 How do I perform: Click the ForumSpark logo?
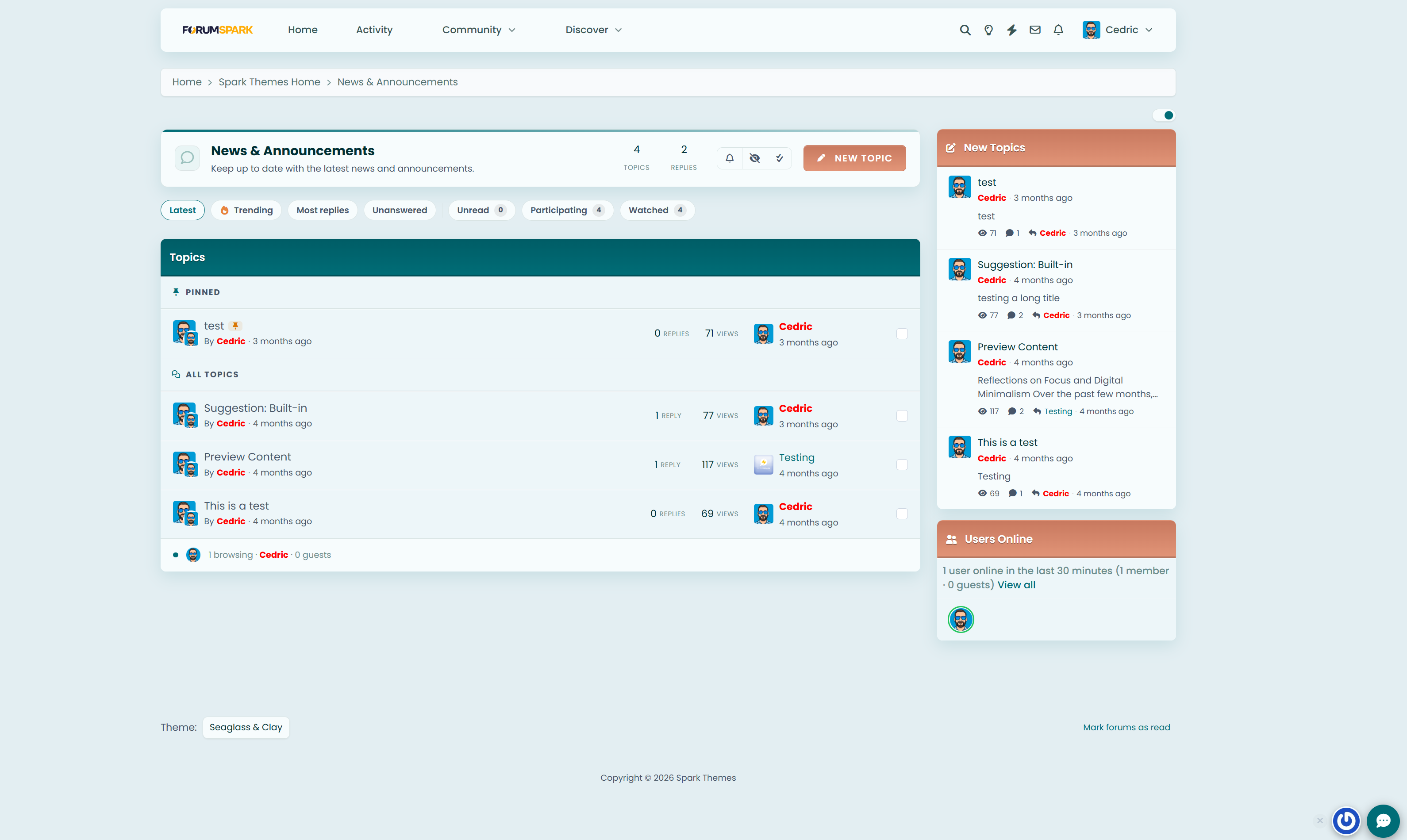click(217, 30)
